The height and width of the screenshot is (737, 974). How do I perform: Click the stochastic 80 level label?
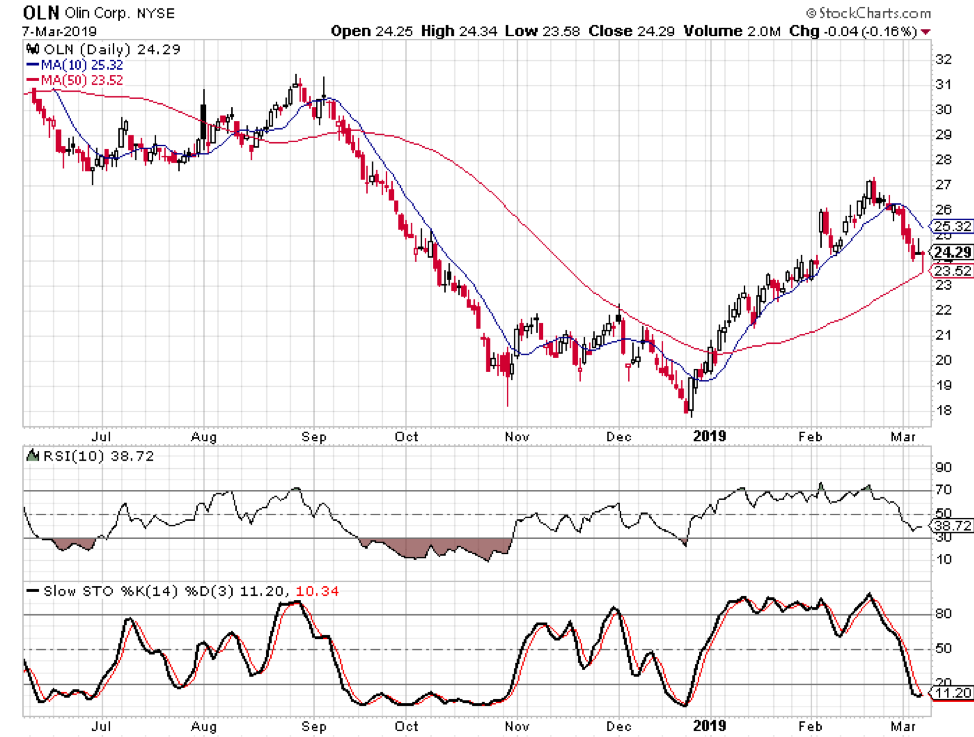point(943,613)
